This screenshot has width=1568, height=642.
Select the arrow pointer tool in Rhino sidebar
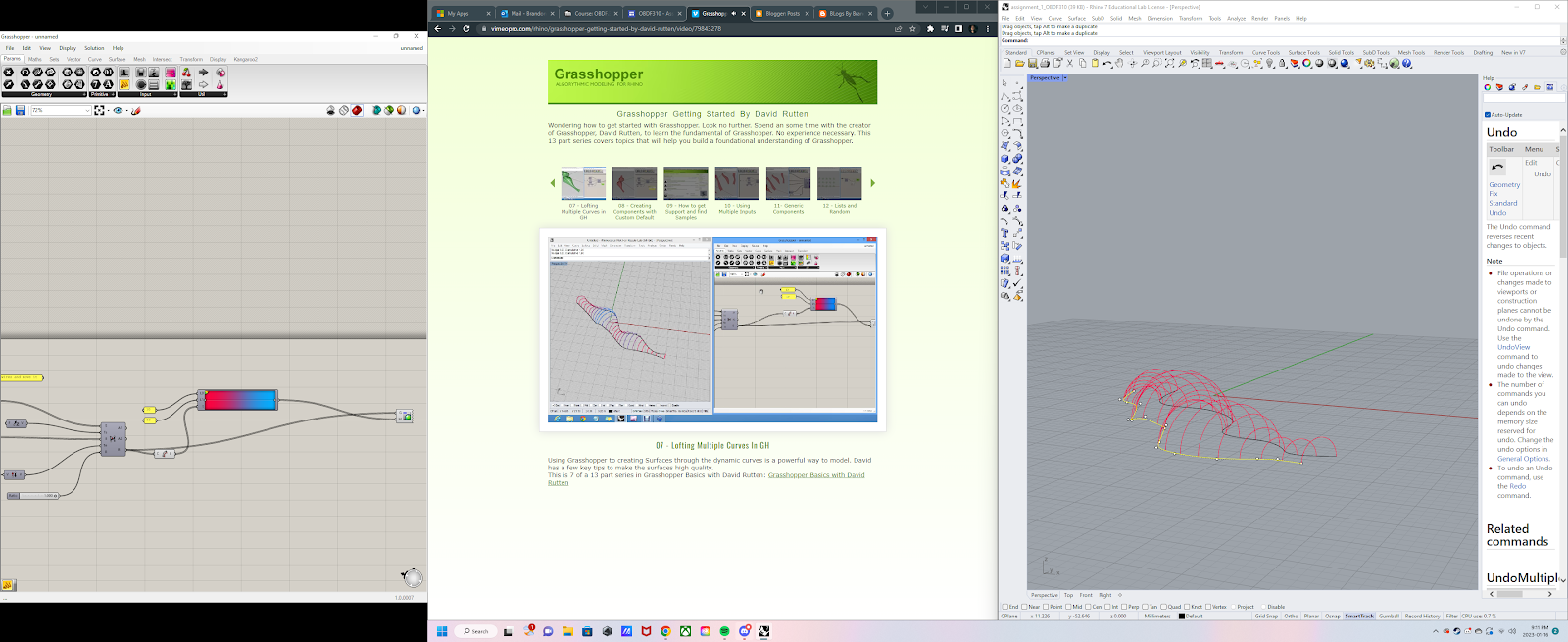[1005, 83]
